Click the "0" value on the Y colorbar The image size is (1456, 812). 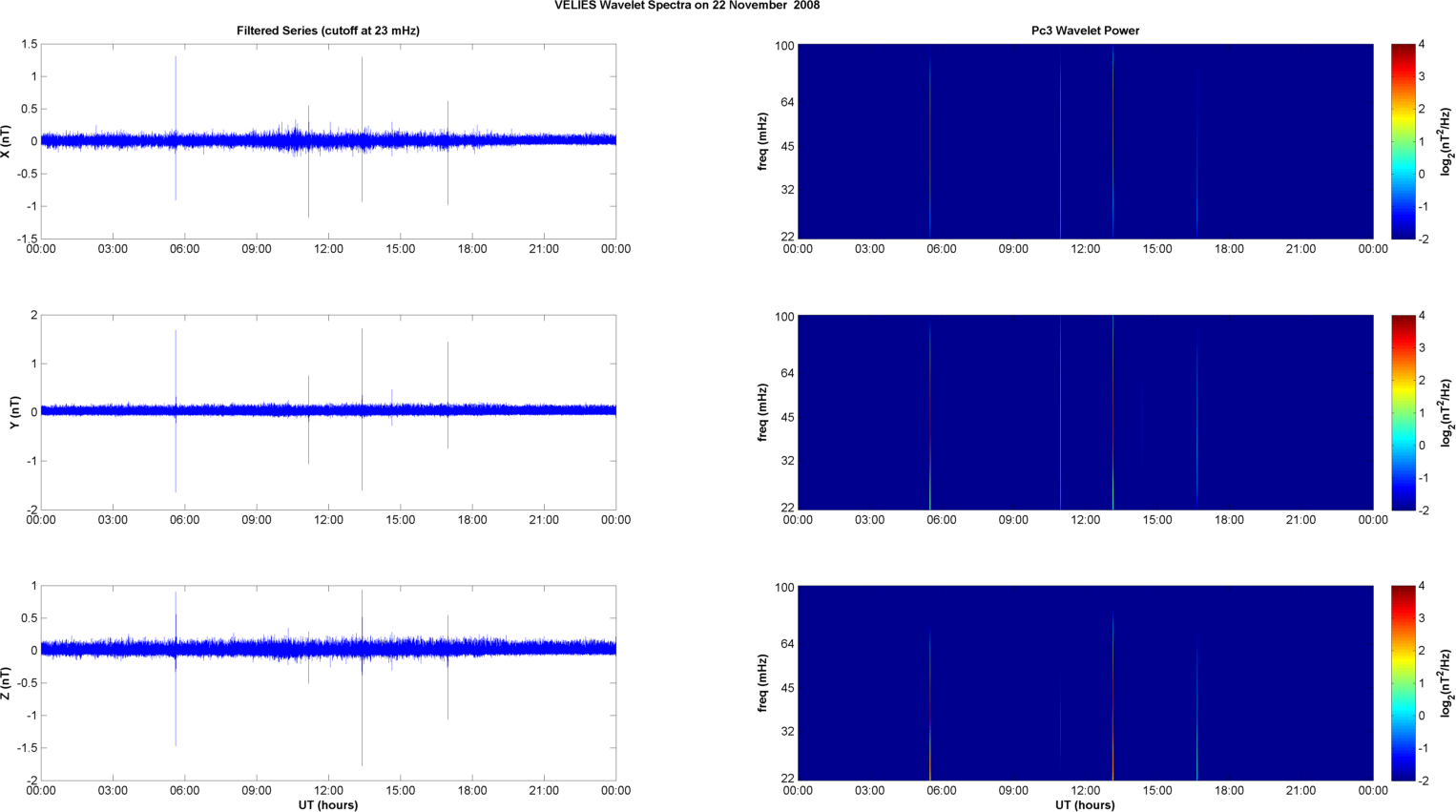point(1422,446)
